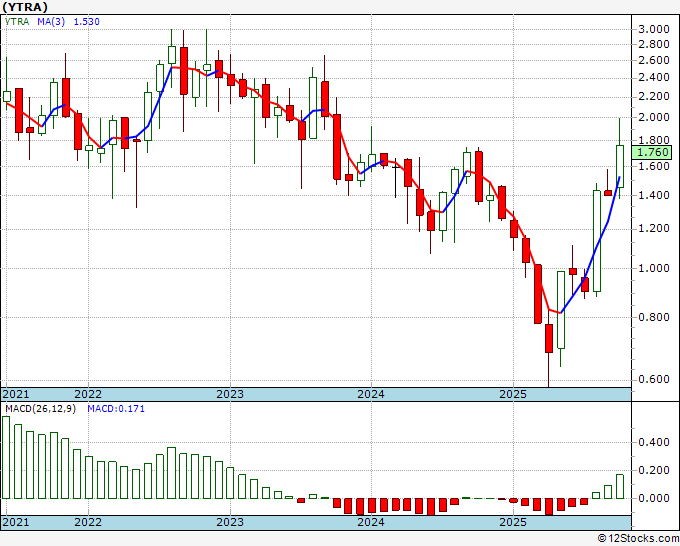Viewport: 680px width, 546px height.
Task: Click the MACD(26,12,9) panel label
Action: coord(40,409)
